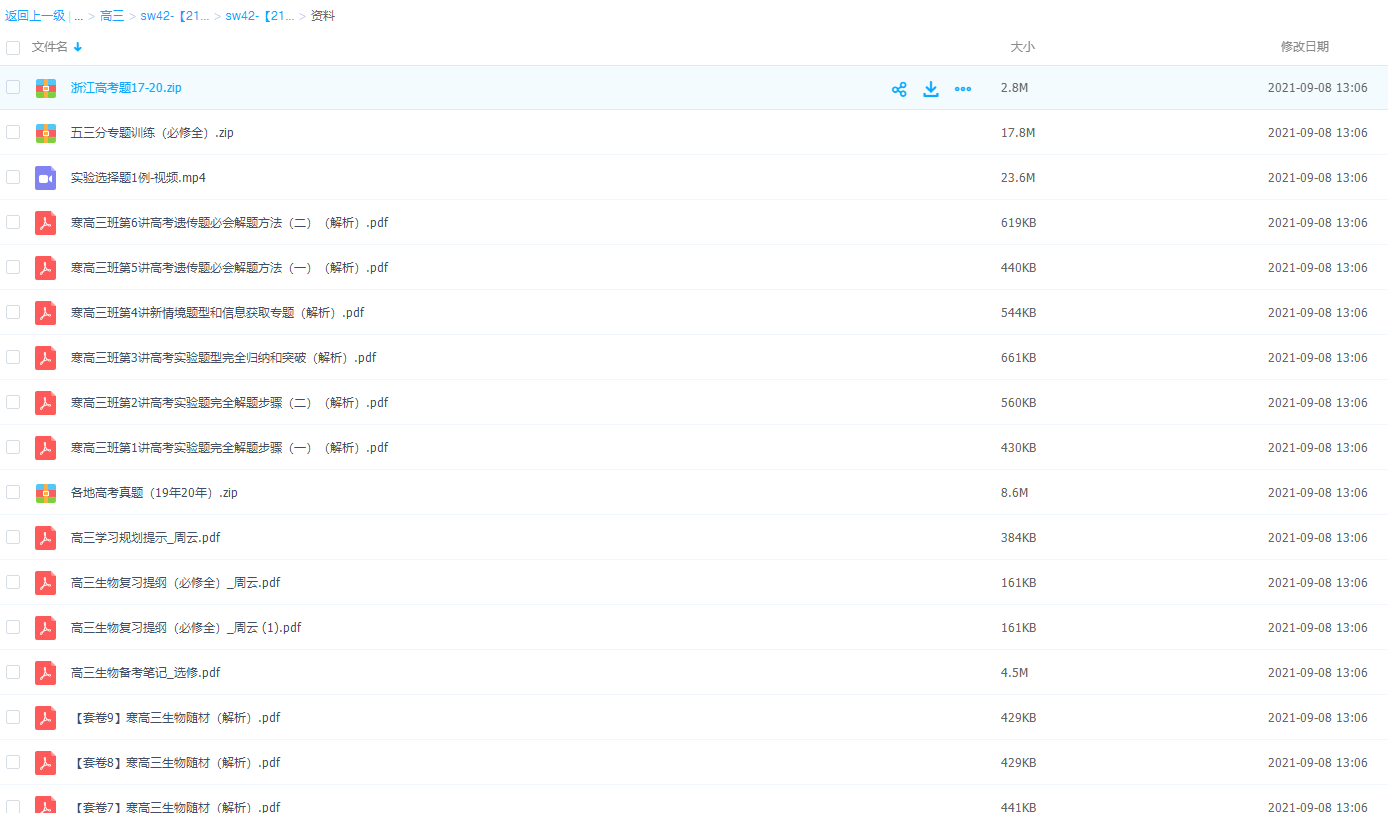Click the PDF icon of 【套卷9】寒高三生物随材
This screenshot has height=813, width=1388.
tap(45, 718)
